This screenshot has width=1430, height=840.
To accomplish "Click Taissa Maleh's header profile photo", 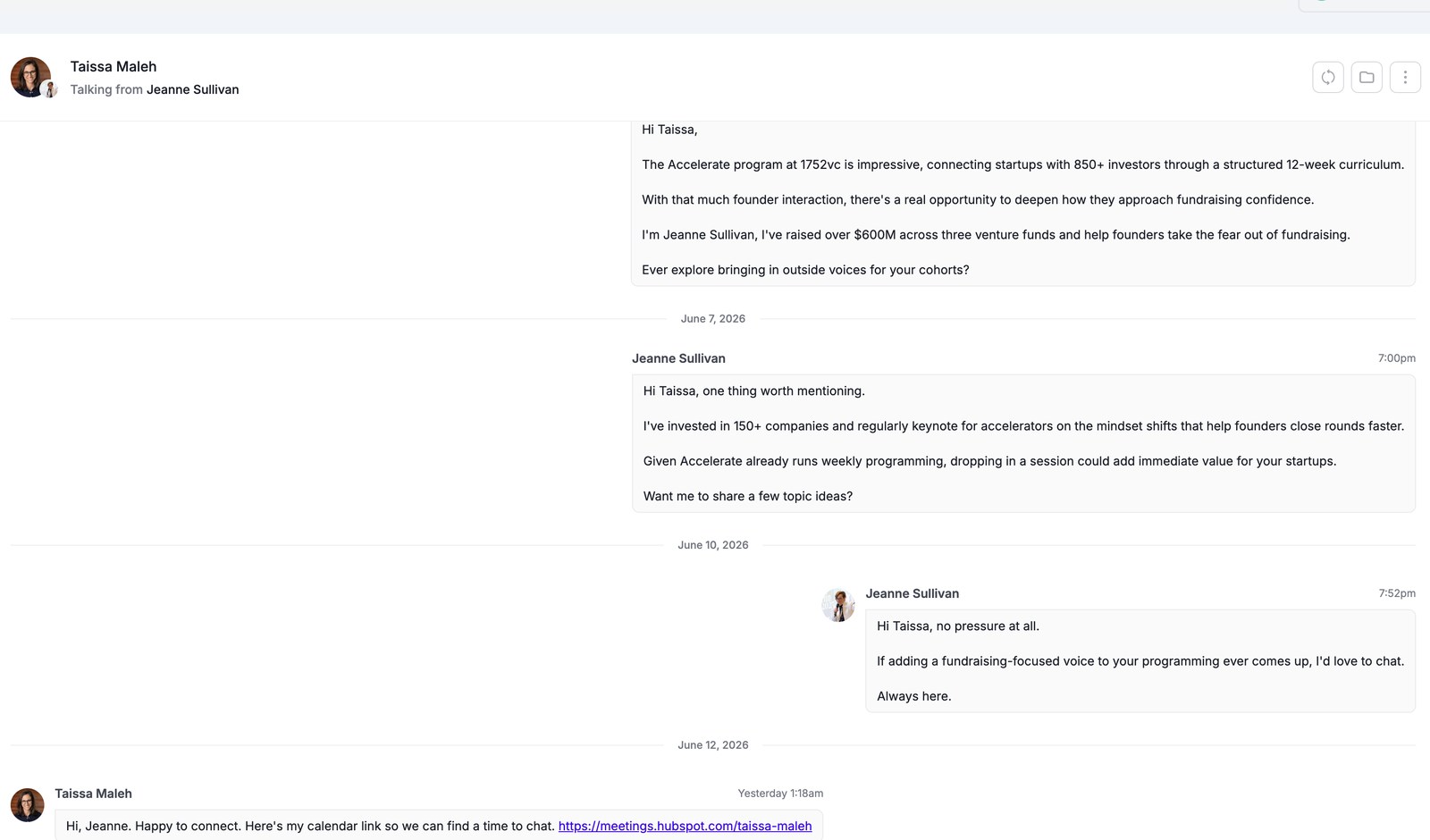I will coord(30,77).
